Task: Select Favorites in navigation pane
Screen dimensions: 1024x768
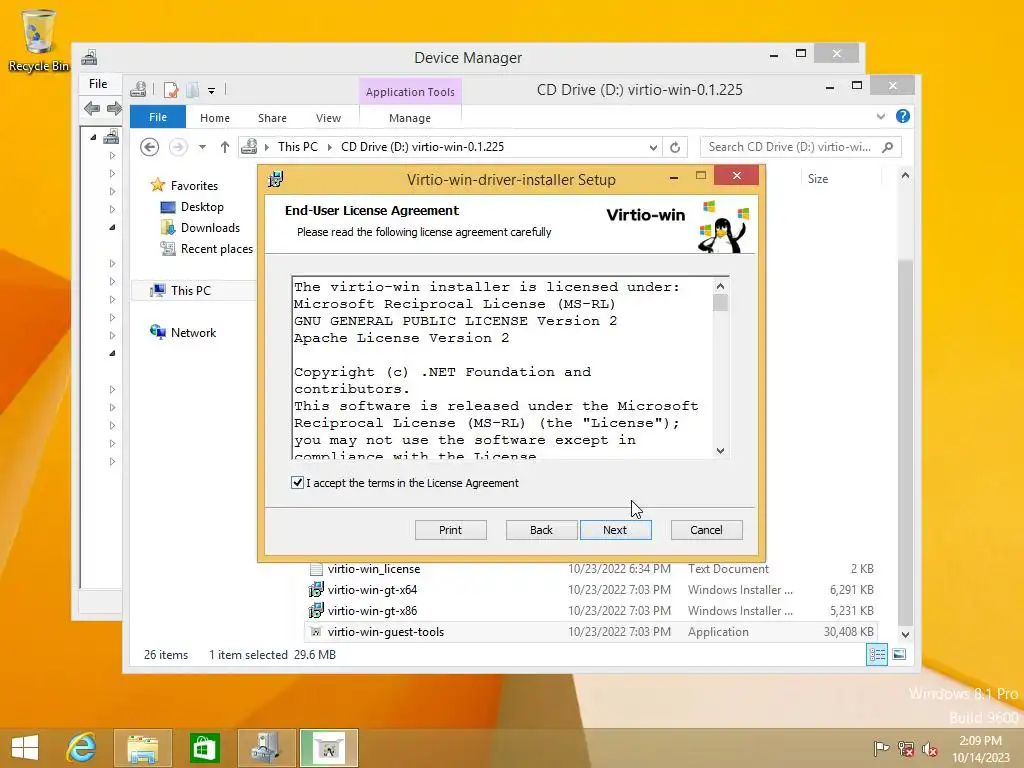Action: (194, 185)
